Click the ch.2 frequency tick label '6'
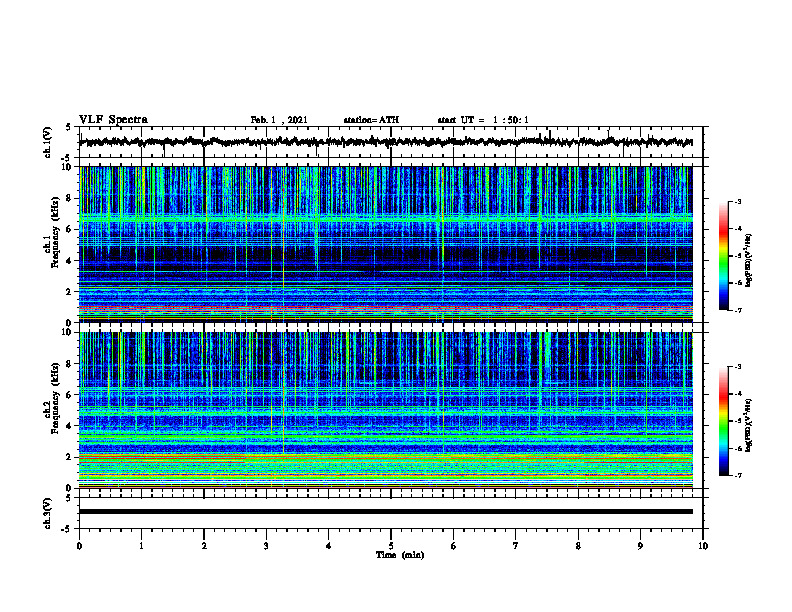This screenshot has width=792, height=612. 71,395
